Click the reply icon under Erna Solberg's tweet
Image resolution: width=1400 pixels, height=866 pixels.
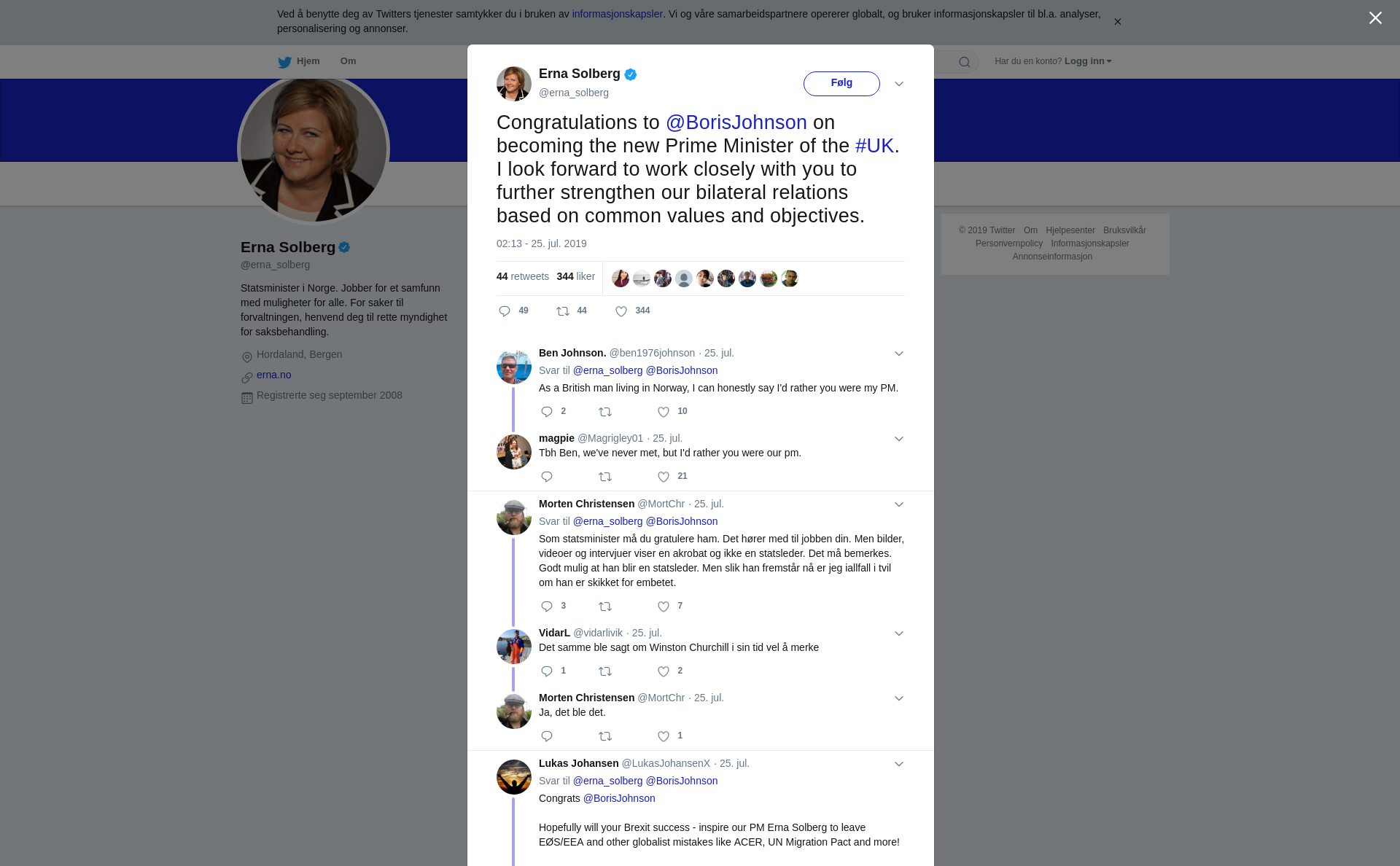[505, 311]
